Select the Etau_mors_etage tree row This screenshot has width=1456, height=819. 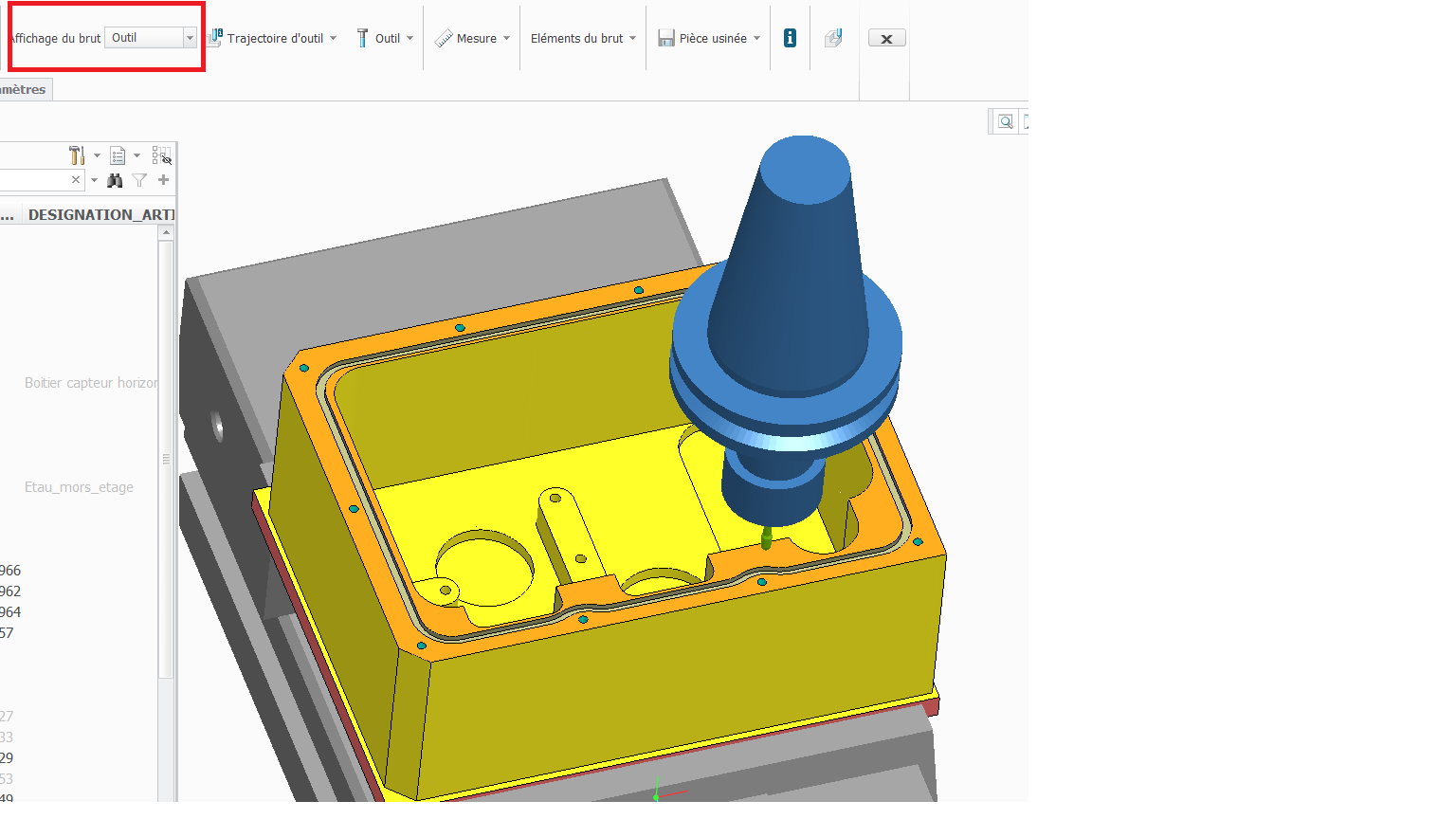79,487
